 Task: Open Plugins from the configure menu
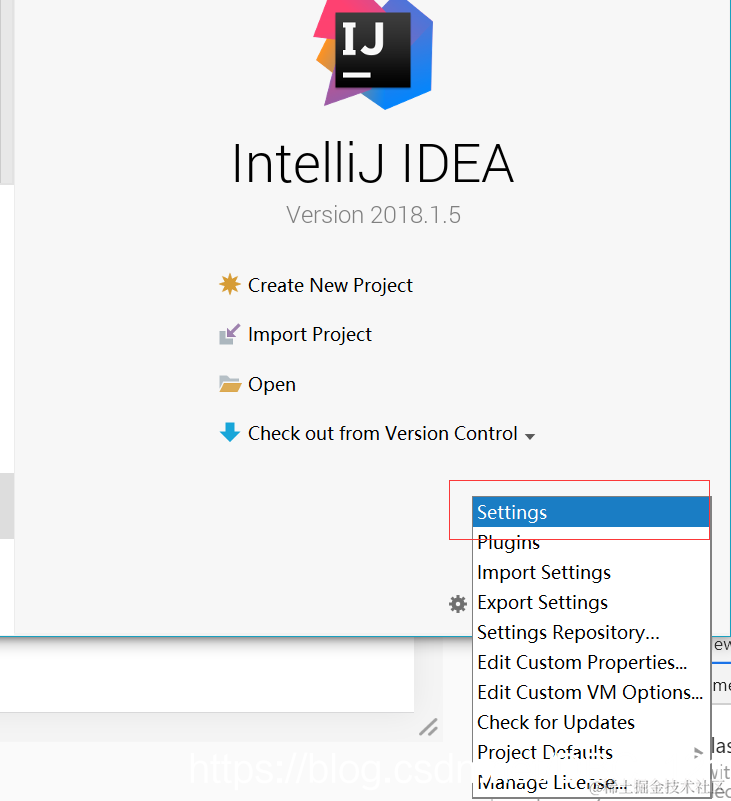pyautogui.click(x=591, y=542)
